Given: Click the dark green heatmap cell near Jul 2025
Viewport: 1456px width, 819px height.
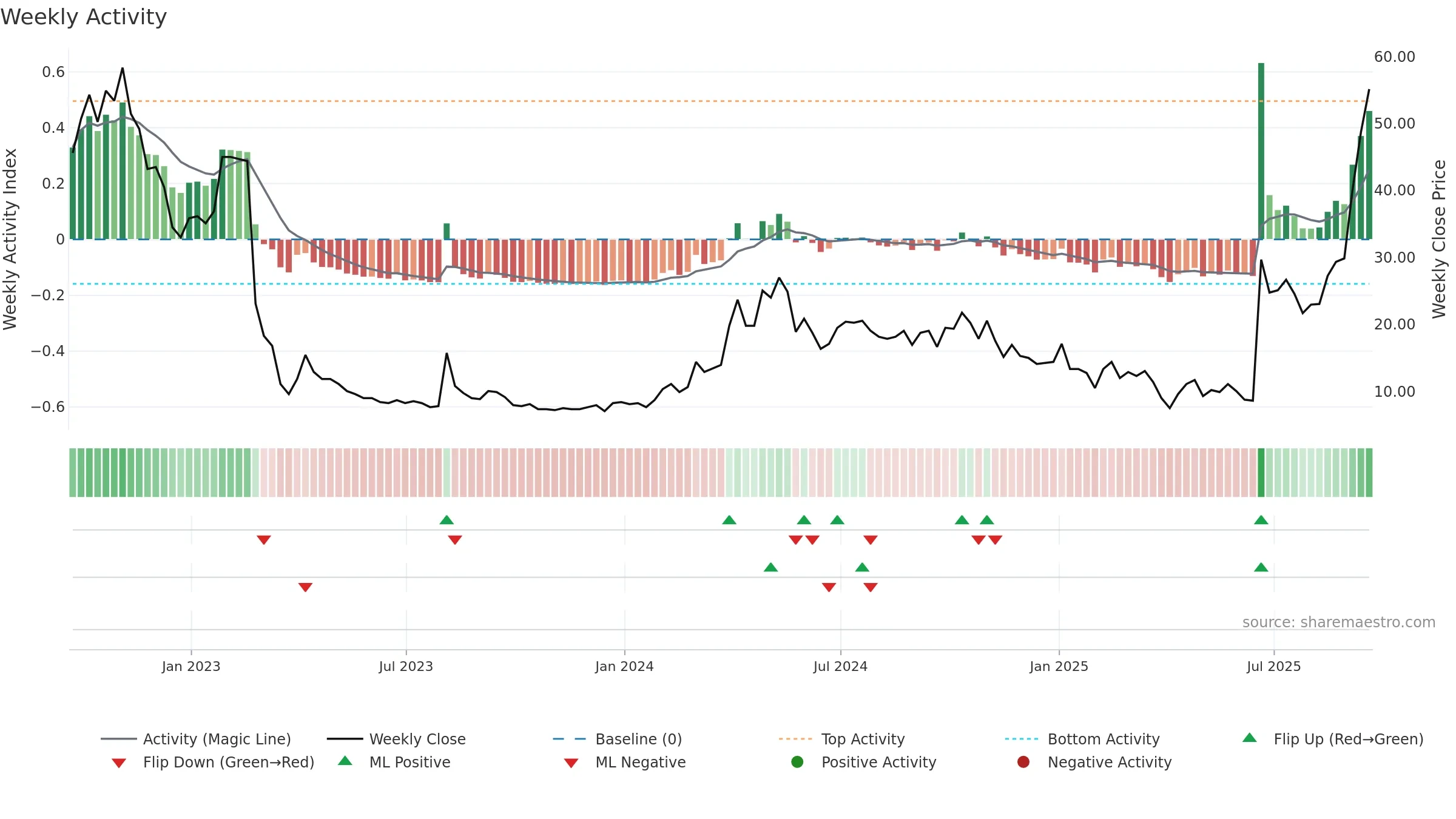Looking at the screenshot, I should (x=1261, y=473).
